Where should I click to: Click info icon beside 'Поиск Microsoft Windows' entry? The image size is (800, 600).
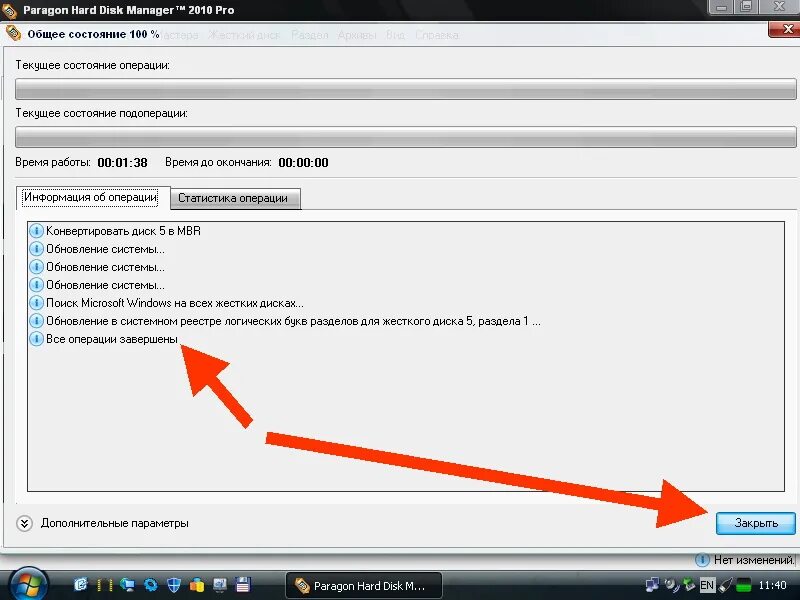[x=36, y=303]
